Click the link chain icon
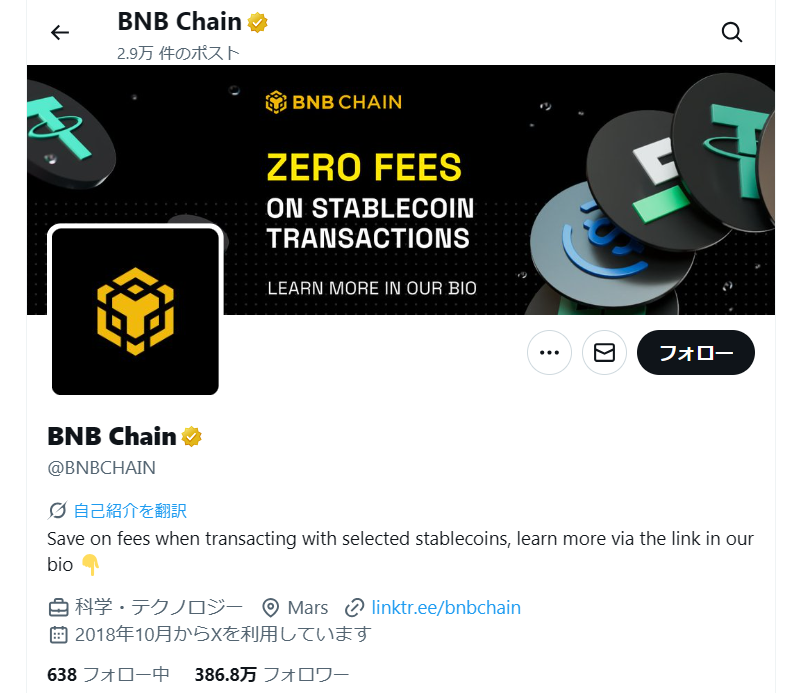This screenshot has width=800, height=693. [x=354, y=608]
